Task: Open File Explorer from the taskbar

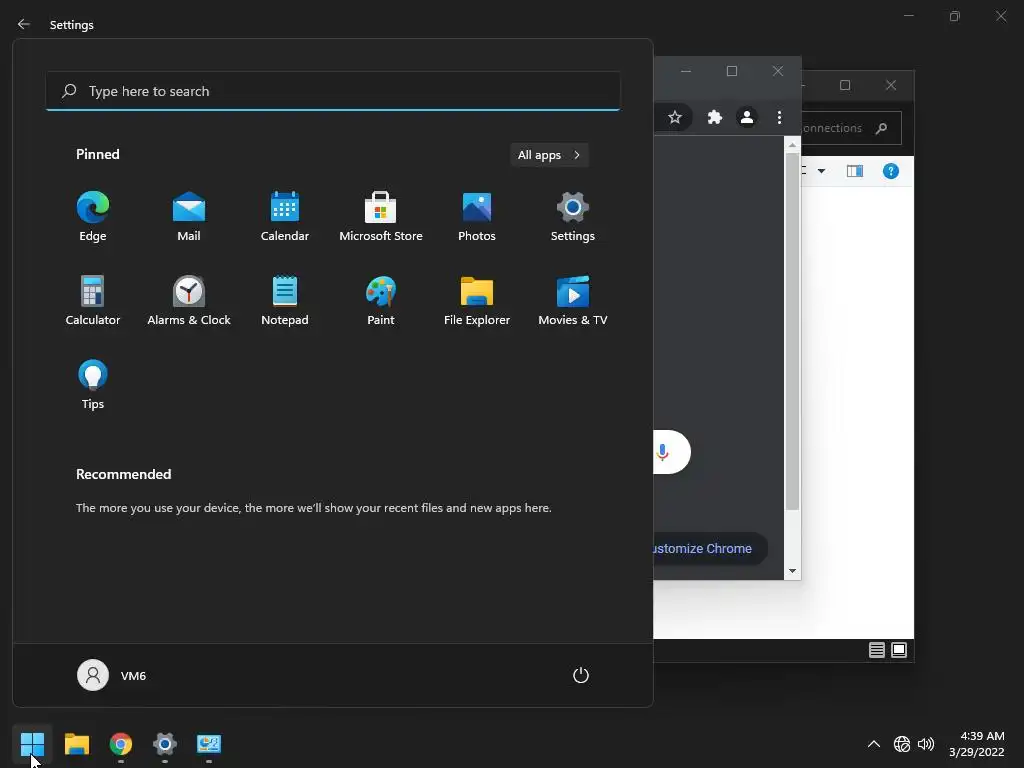Action: click(76, 744)
